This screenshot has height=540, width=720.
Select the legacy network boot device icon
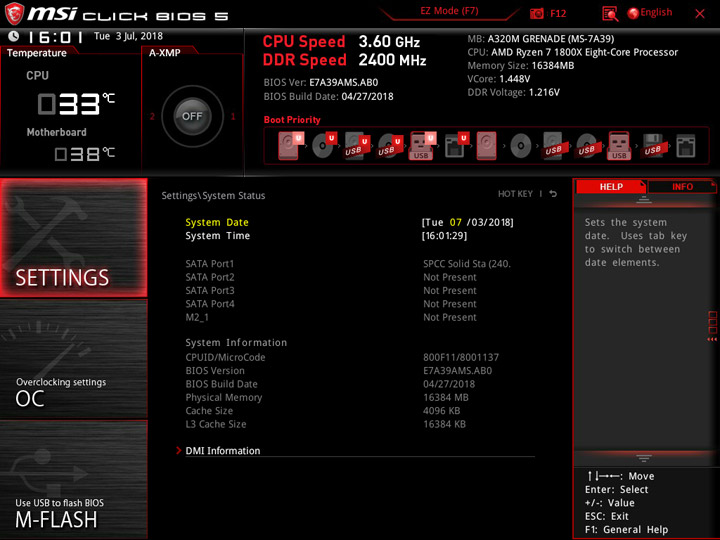[x=686, y=146]
